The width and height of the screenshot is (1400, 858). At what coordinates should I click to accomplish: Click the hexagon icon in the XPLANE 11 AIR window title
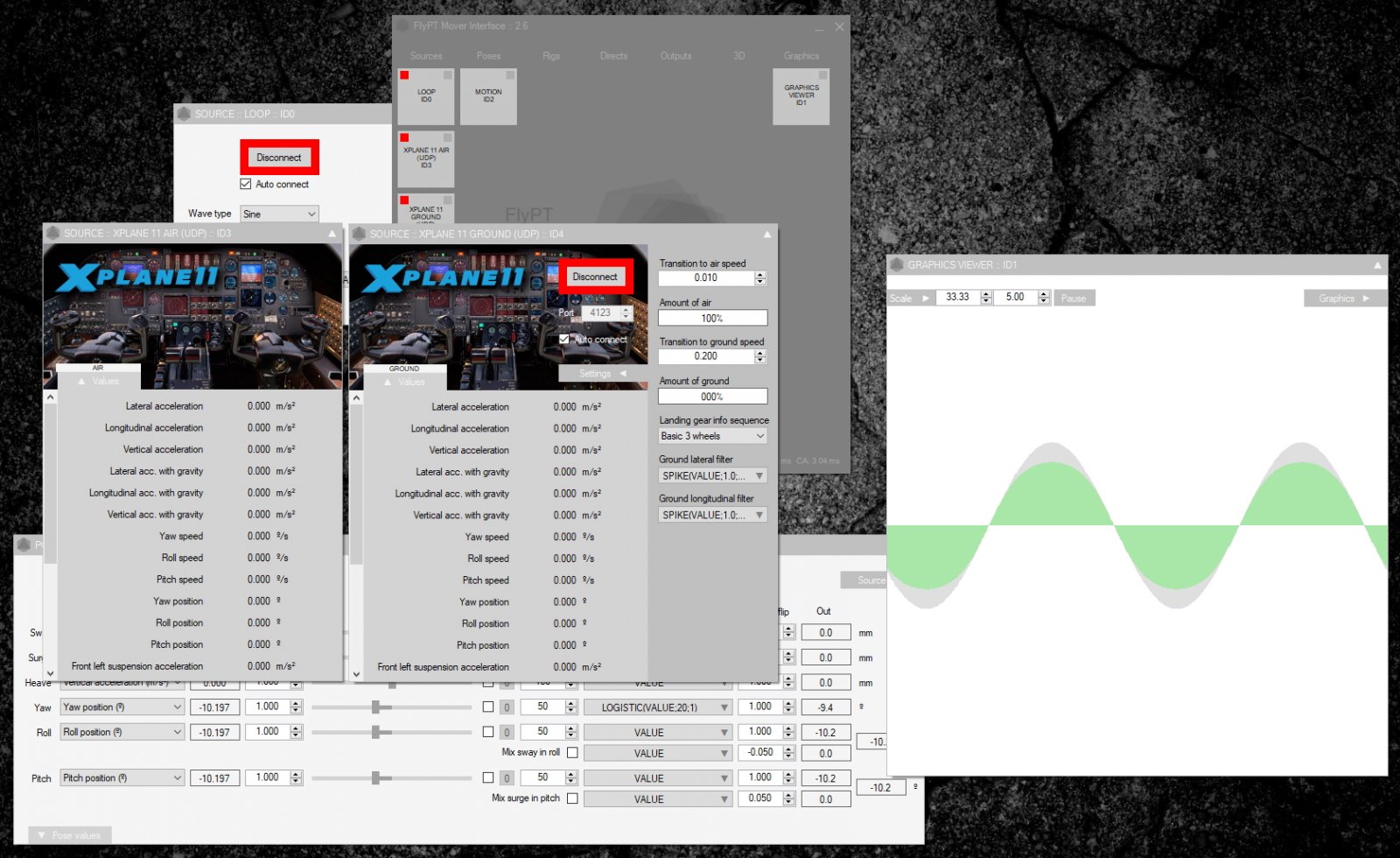tap(52, 233)
